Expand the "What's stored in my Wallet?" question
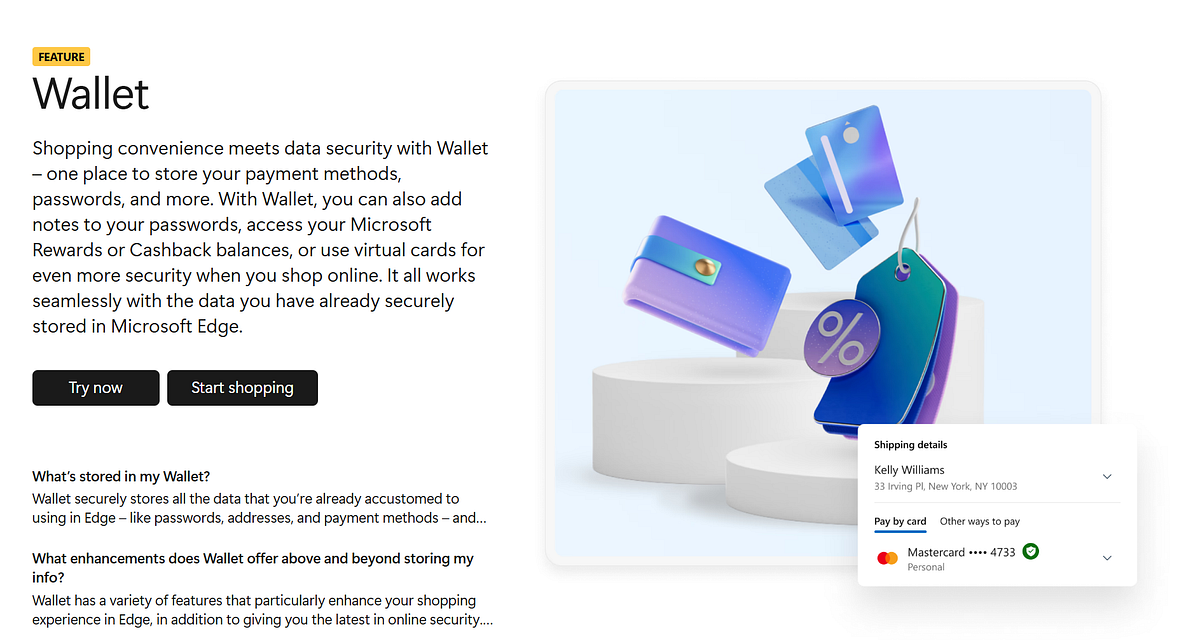1200x641 pixels. point(121,476)
